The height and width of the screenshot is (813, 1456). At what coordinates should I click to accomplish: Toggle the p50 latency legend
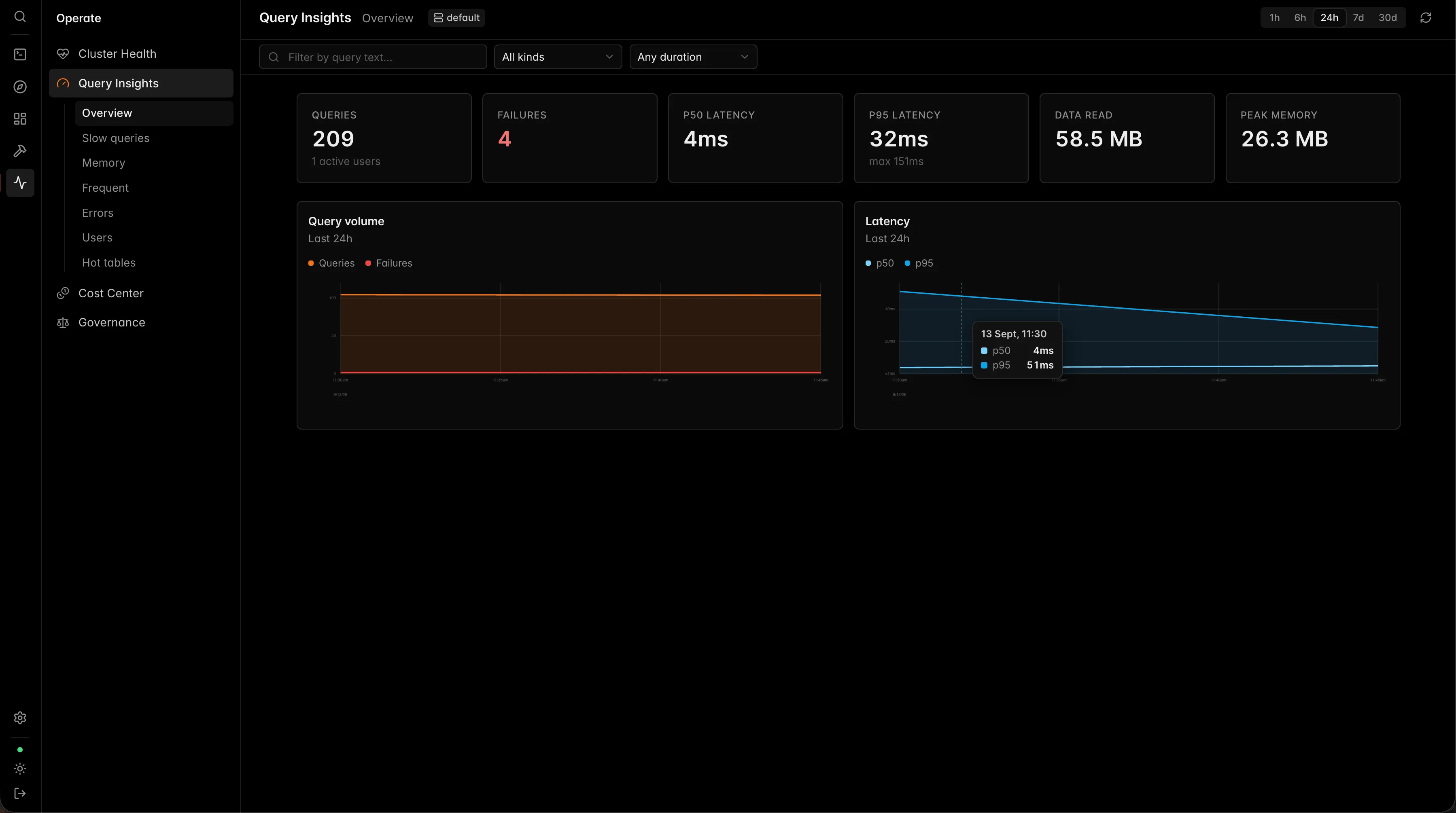(879, 263)
